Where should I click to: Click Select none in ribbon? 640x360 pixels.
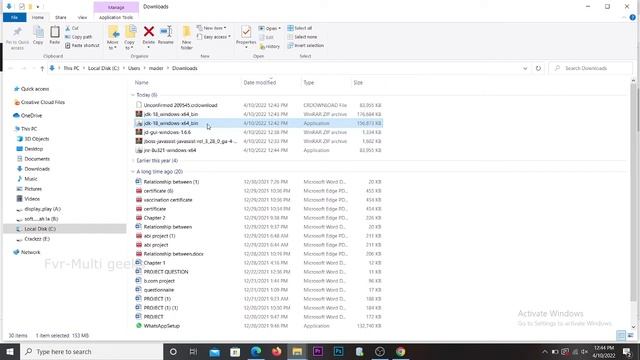[302, 37]
